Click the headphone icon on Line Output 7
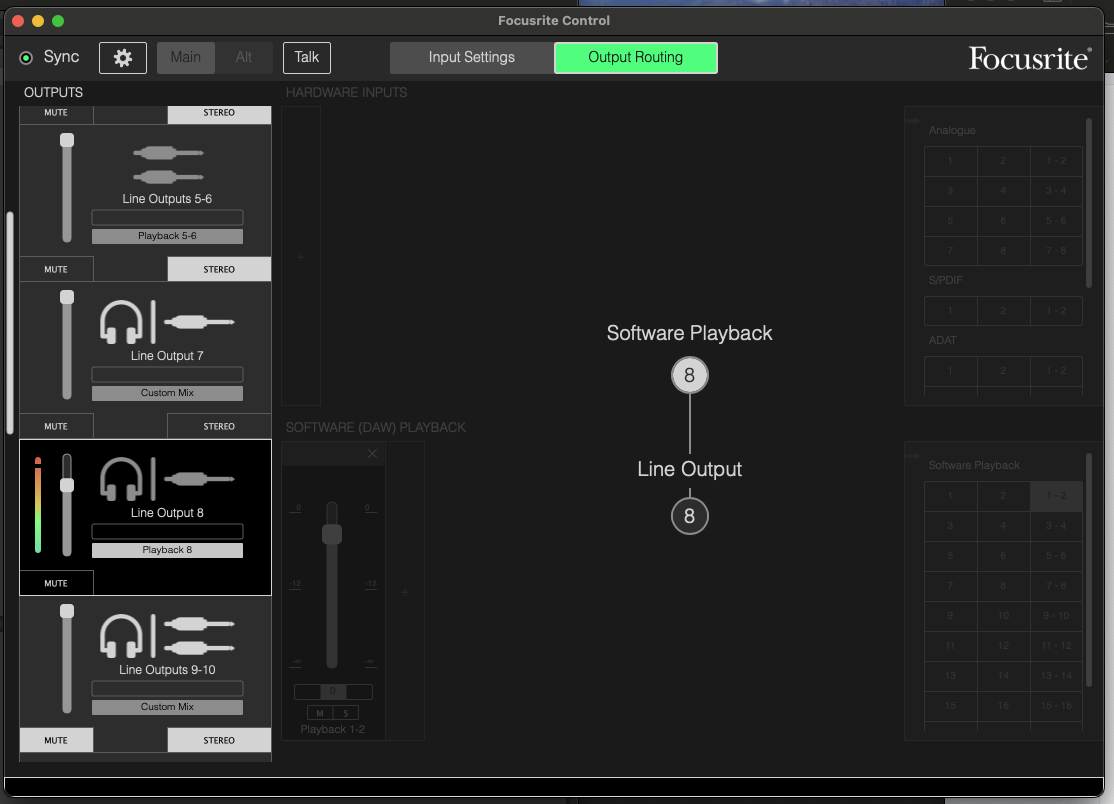Screen dimensions: 1114x804 [x=119, y=322]
